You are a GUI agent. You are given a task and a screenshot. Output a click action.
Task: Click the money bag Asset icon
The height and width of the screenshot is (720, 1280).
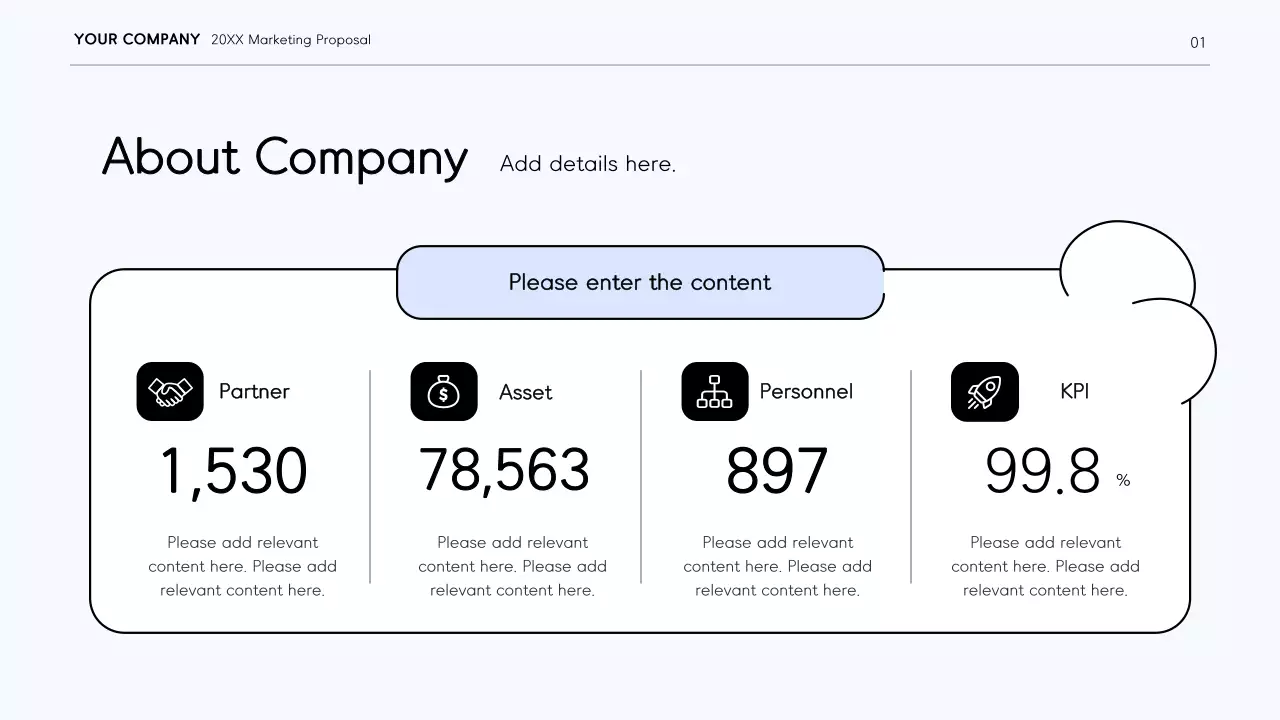click(x=444, y=391)
